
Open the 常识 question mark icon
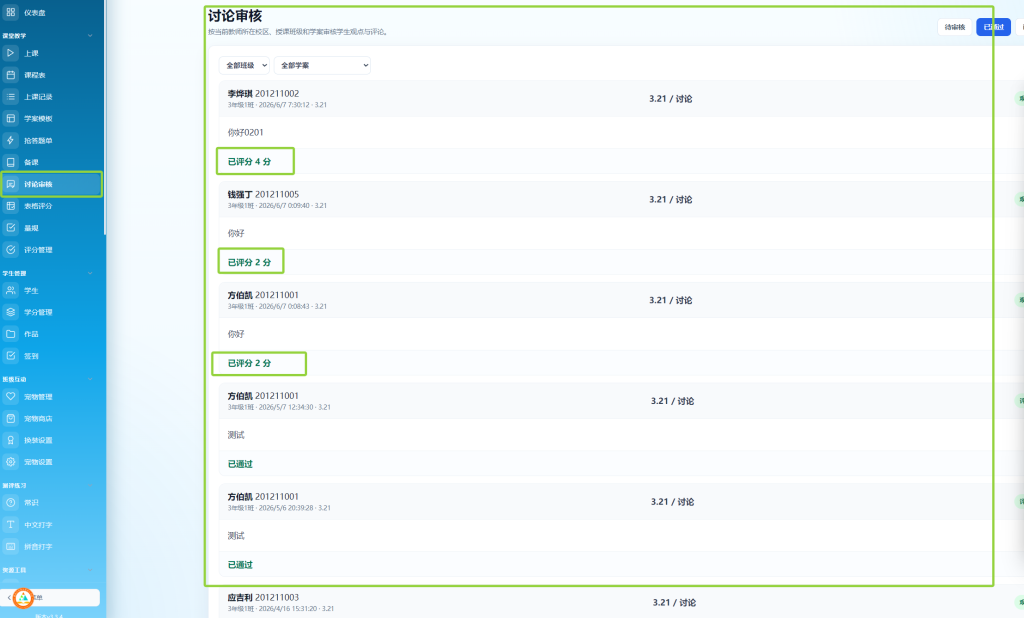click(10, 502)
